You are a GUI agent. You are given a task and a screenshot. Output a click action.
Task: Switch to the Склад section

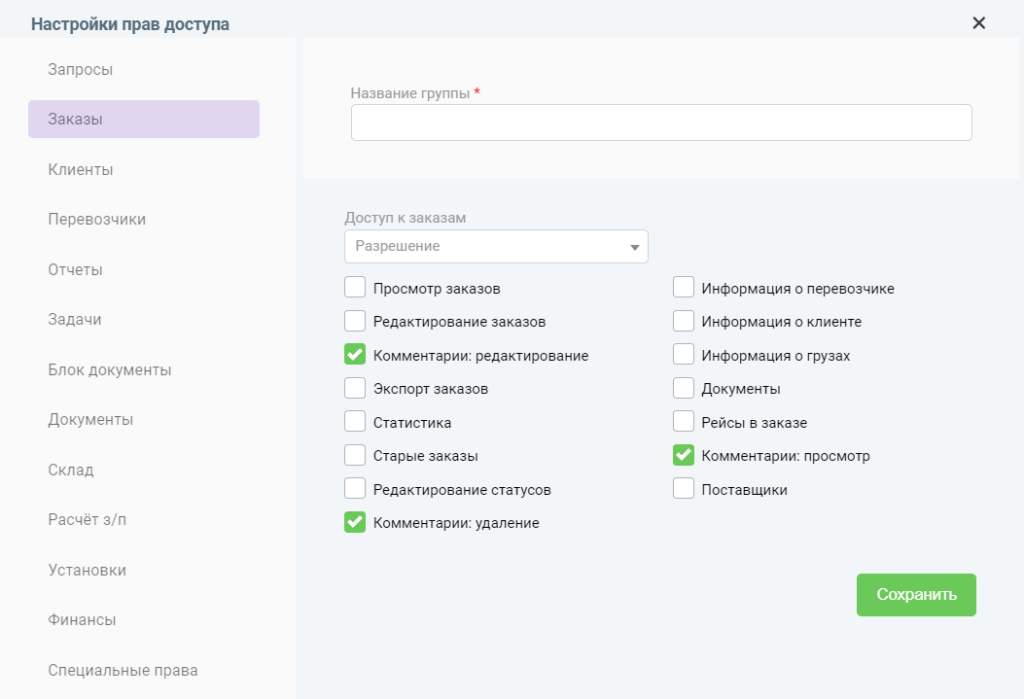[71, 470]
